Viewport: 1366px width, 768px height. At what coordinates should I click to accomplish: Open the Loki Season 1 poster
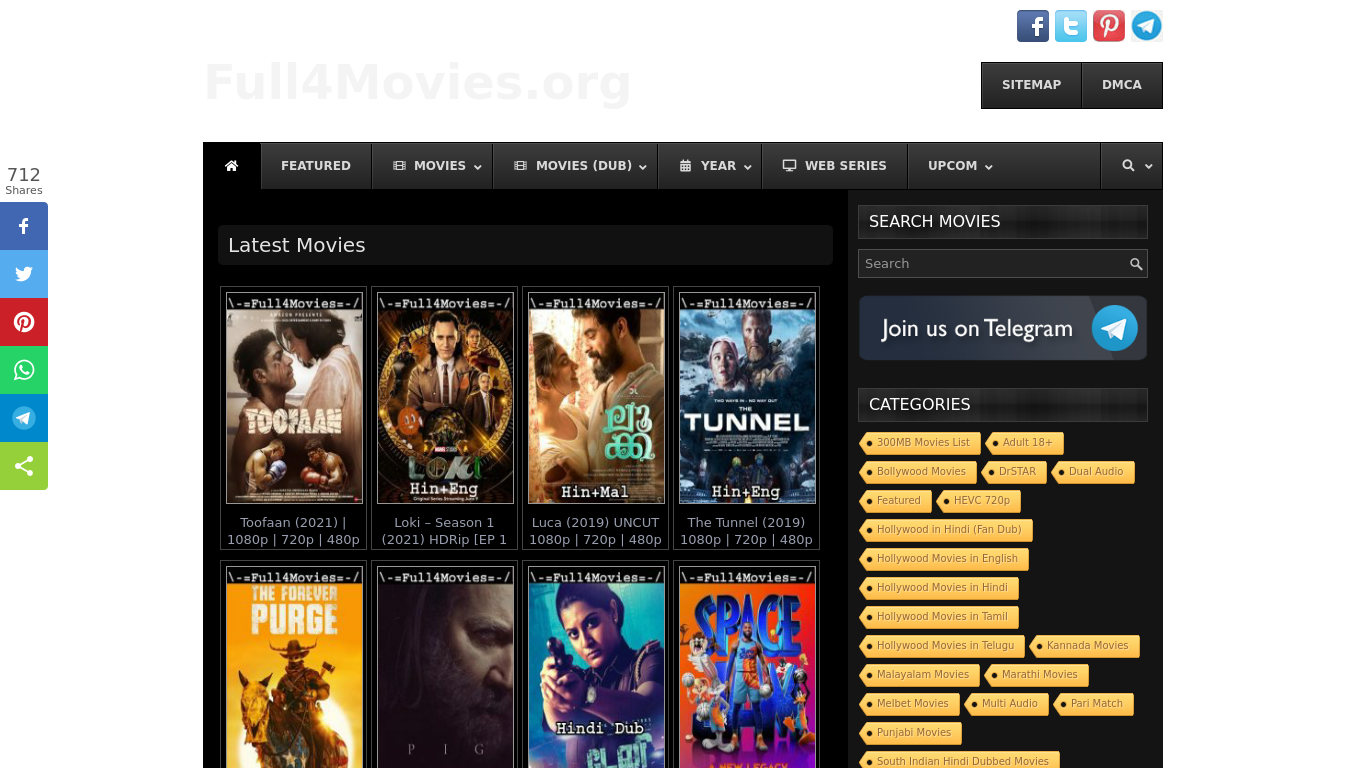coord(445,398)
